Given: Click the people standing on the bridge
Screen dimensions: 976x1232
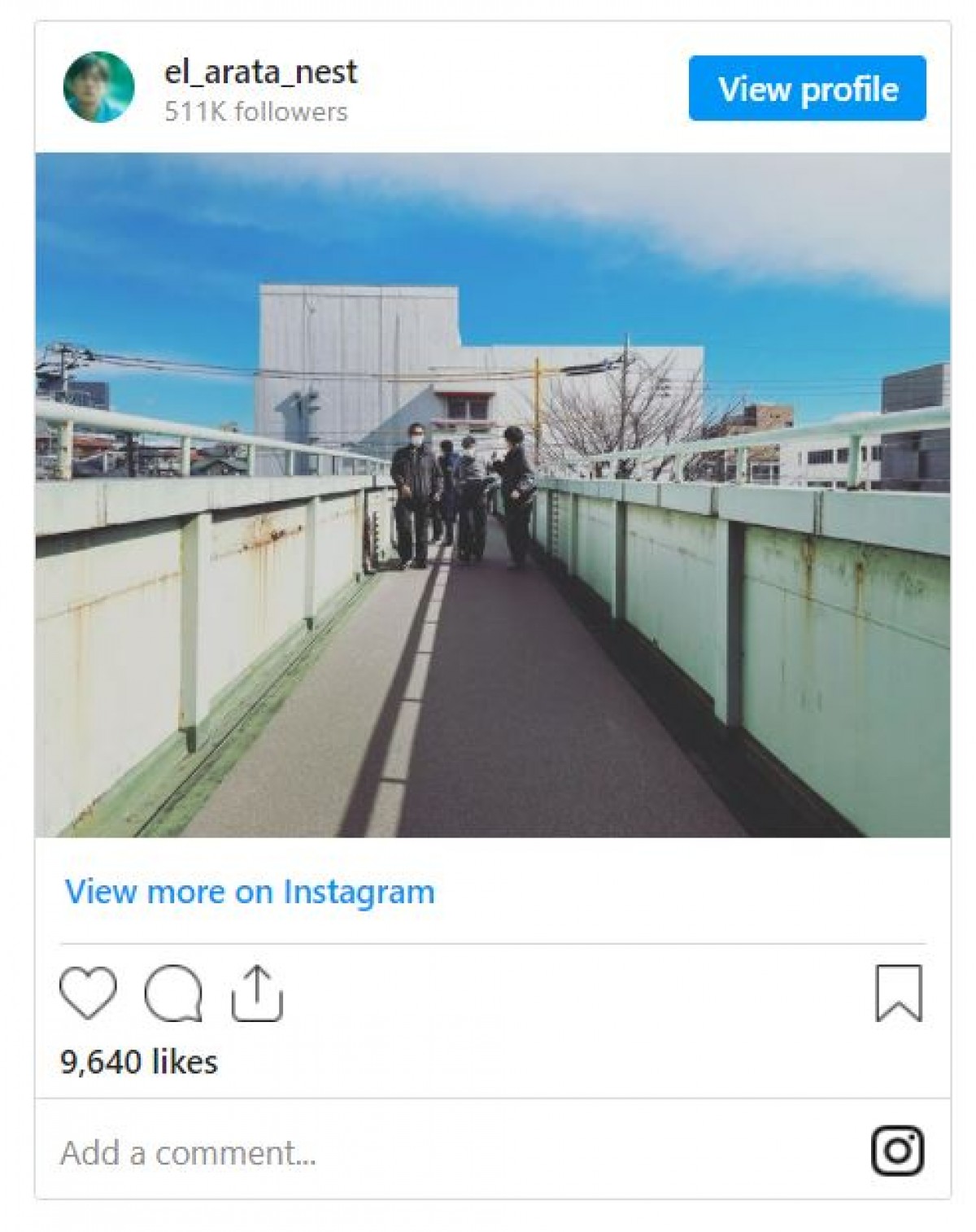Looking at the screenshot, I should click(463, 496).
